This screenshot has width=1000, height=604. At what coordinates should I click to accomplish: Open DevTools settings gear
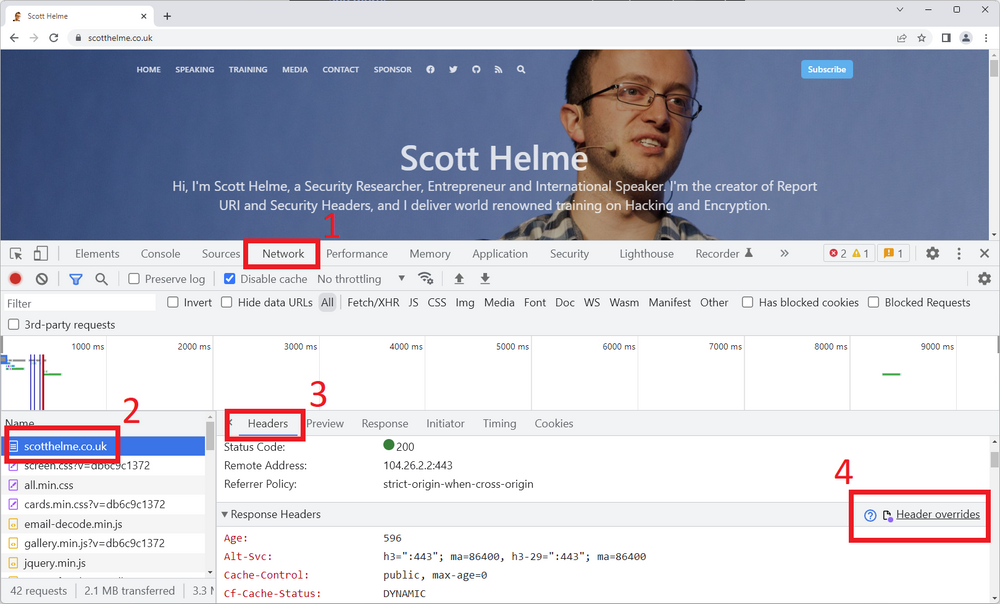[932, 253]
